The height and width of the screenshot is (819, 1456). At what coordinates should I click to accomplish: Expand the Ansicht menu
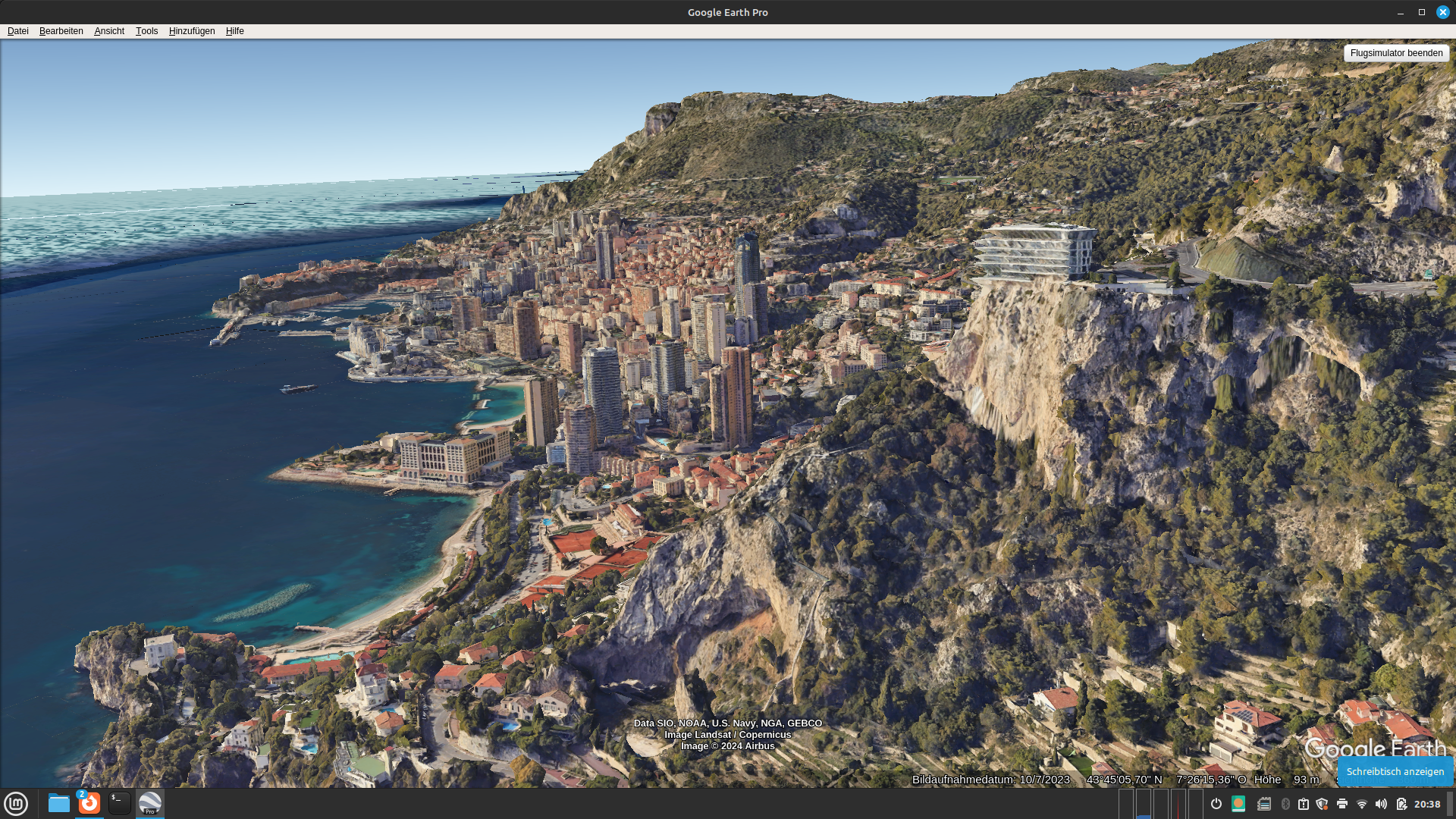point(109,31)
